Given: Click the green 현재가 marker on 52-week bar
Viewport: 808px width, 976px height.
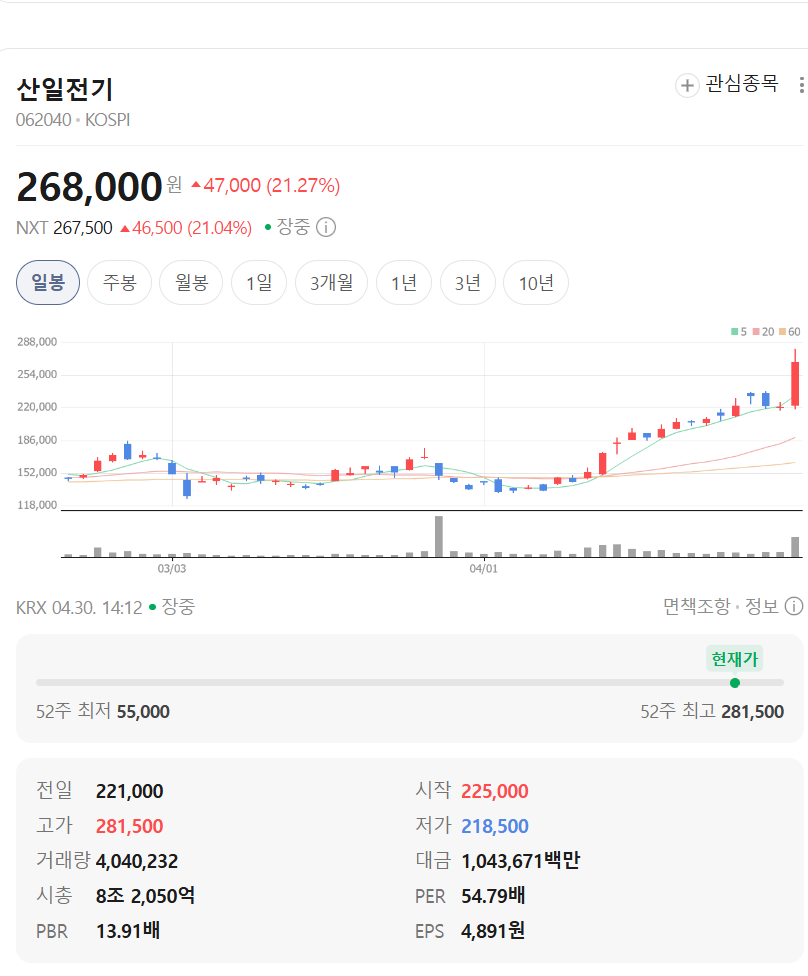Looking at the screenshot, I should [735, 683].
